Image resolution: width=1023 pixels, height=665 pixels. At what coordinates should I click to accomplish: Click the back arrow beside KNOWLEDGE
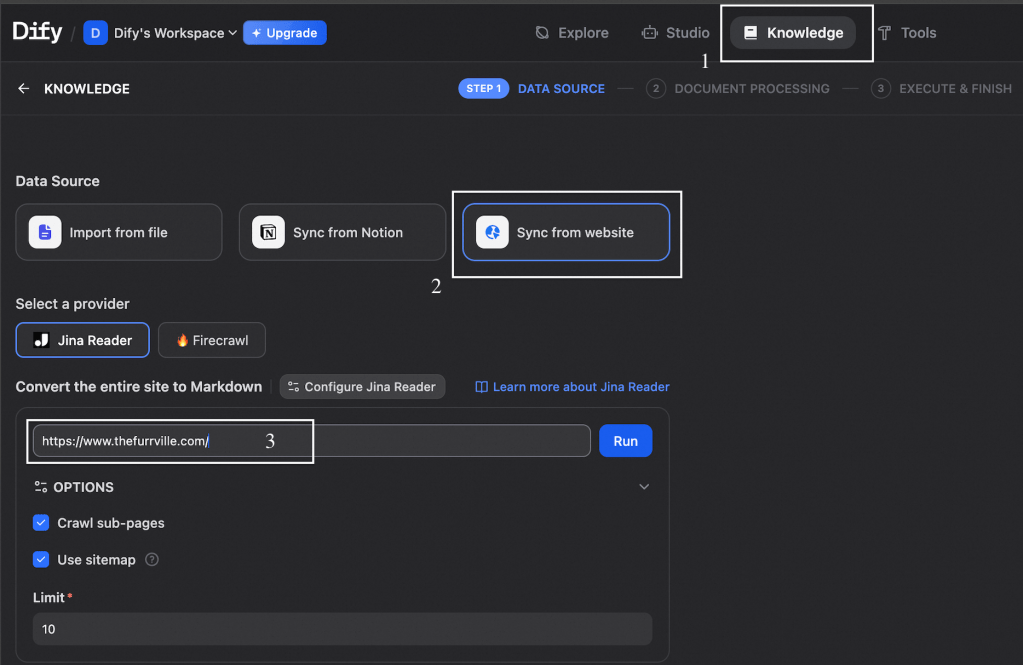[24, 89]
